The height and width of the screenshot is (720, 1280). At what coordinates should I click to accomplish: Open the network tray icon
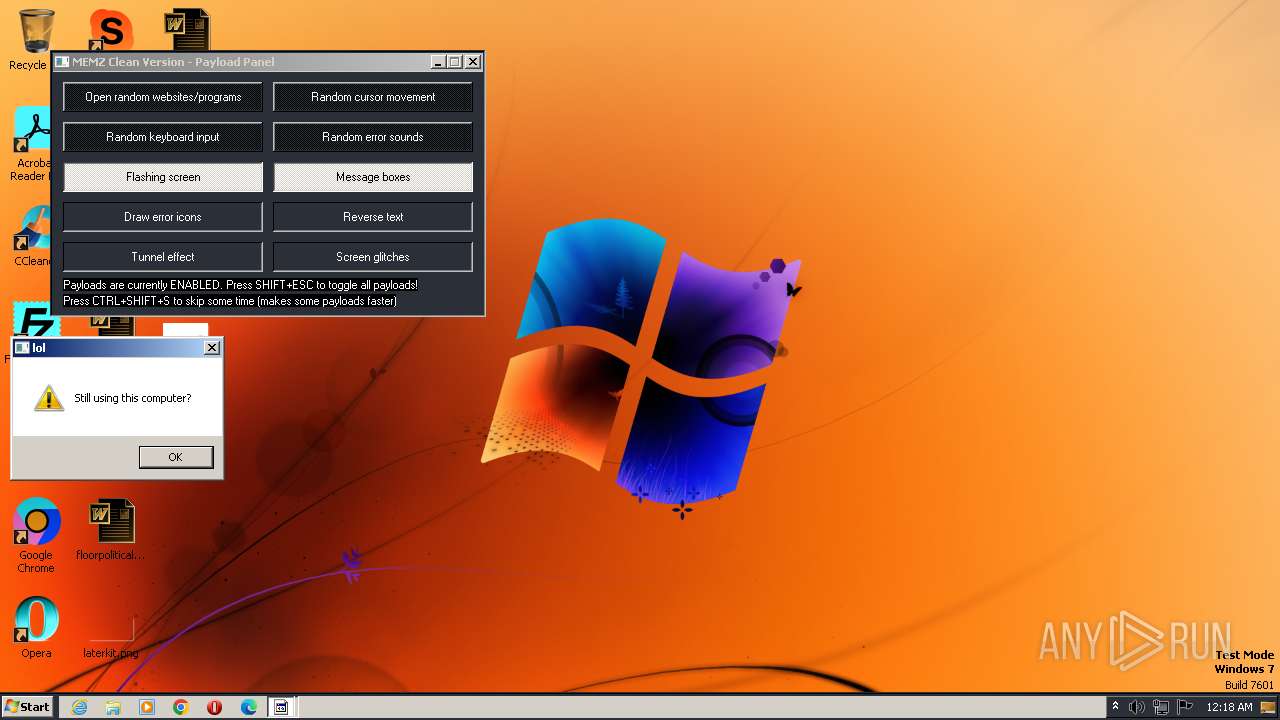pos(1160,707)
